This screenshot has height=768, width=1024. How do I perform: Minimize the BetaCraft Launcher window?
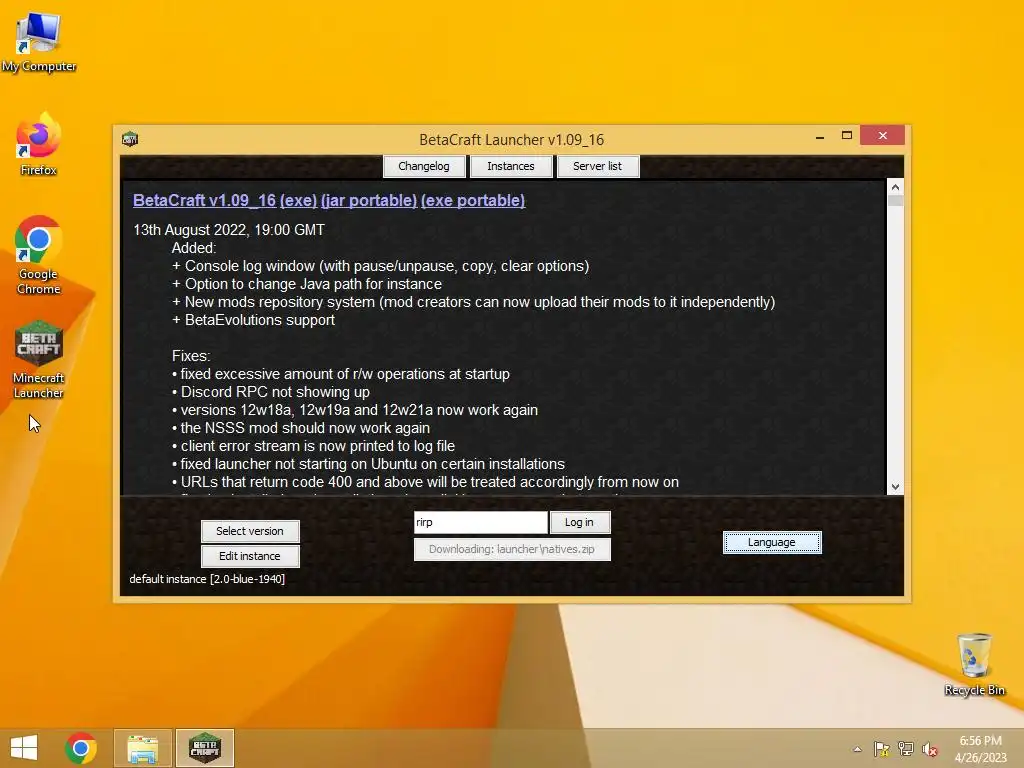820,136
